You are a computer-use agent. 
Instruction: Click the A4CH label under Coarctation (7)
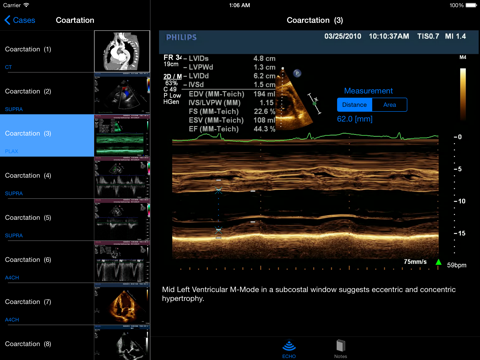(x=12, y=320)
